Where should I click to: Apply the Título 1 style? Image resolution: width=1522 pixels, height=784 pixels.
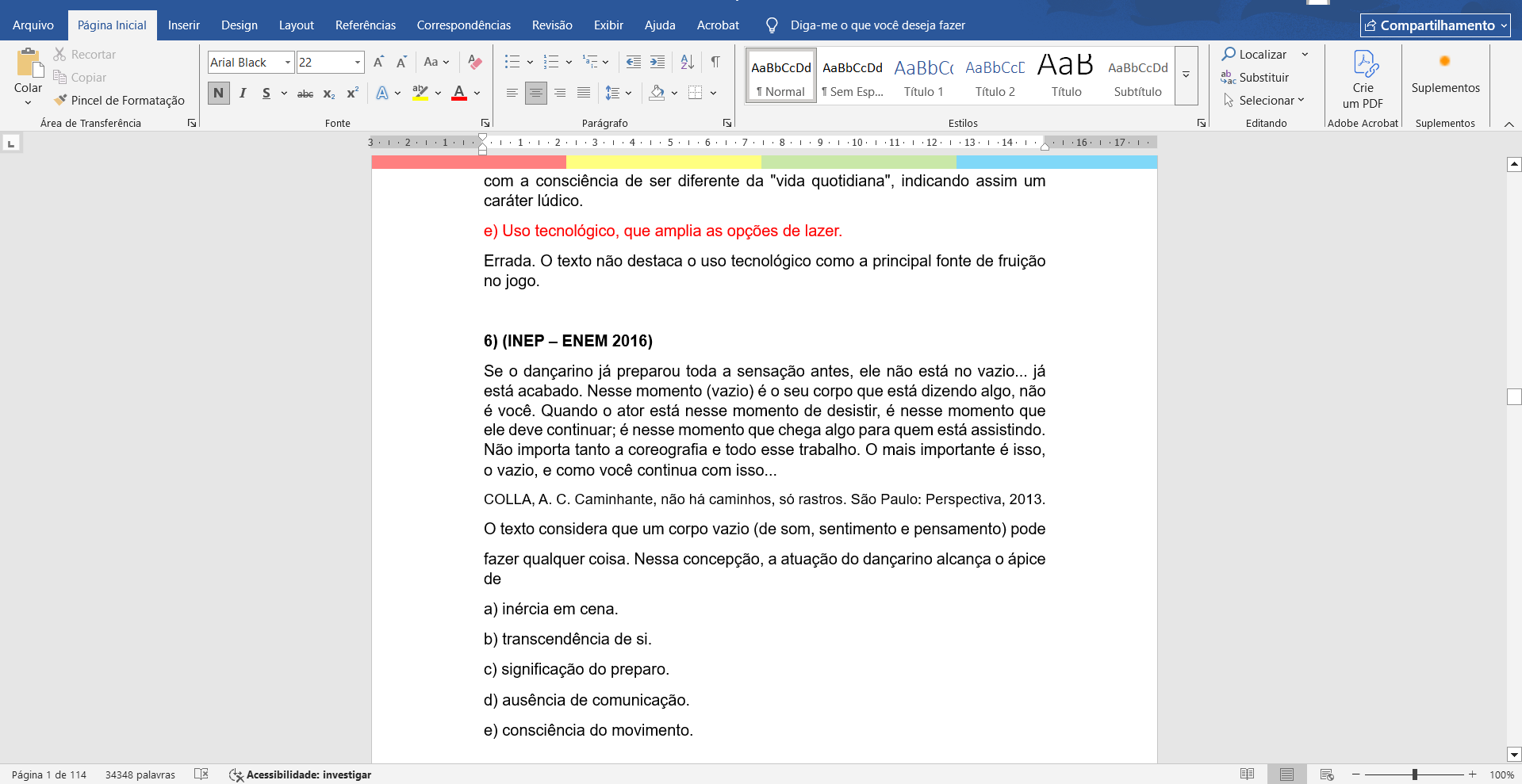(x=924, y=75)
